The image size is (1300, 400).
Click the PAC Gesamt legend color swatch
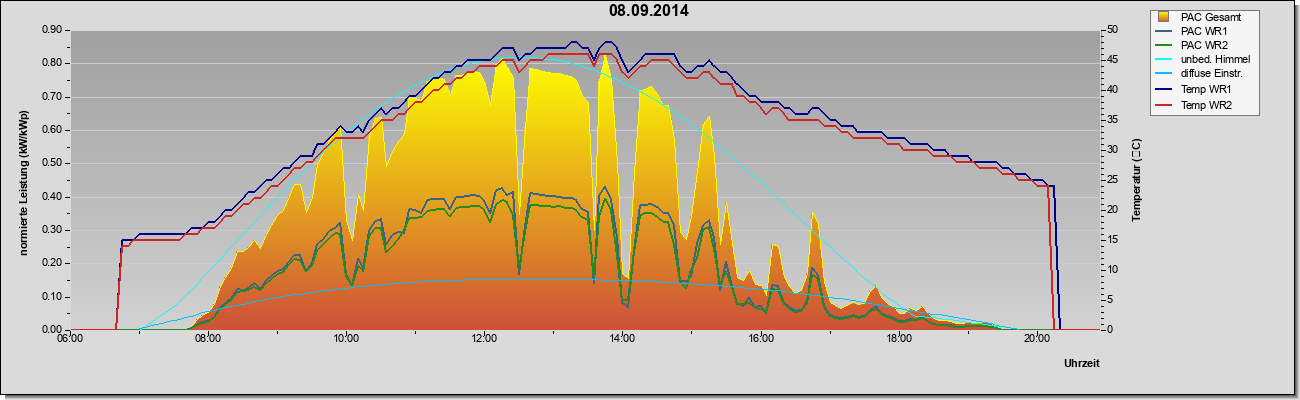point(1164,17)
